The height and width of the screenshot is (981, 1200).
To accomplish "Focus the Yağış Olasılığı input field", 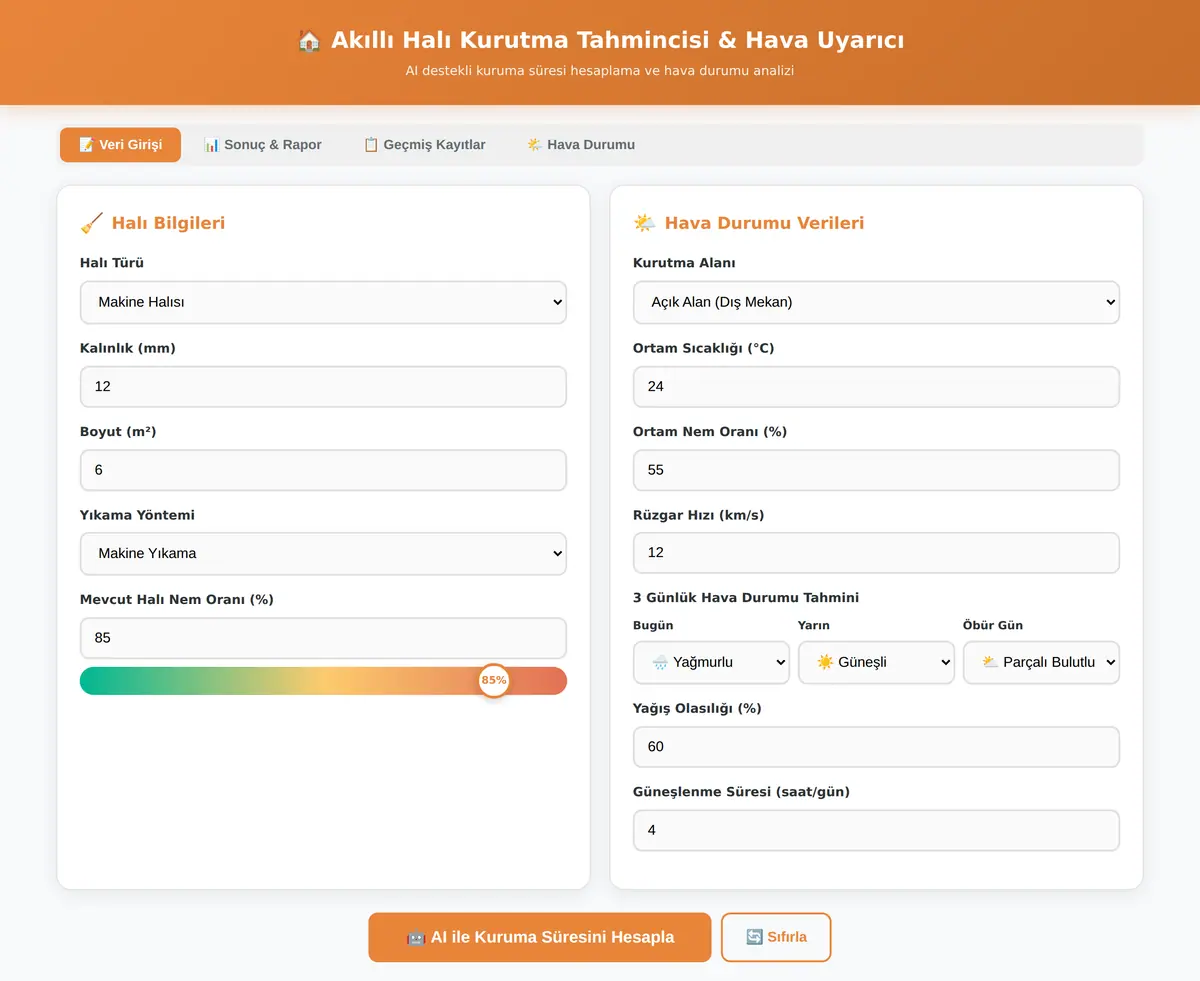I will (876, 747).
